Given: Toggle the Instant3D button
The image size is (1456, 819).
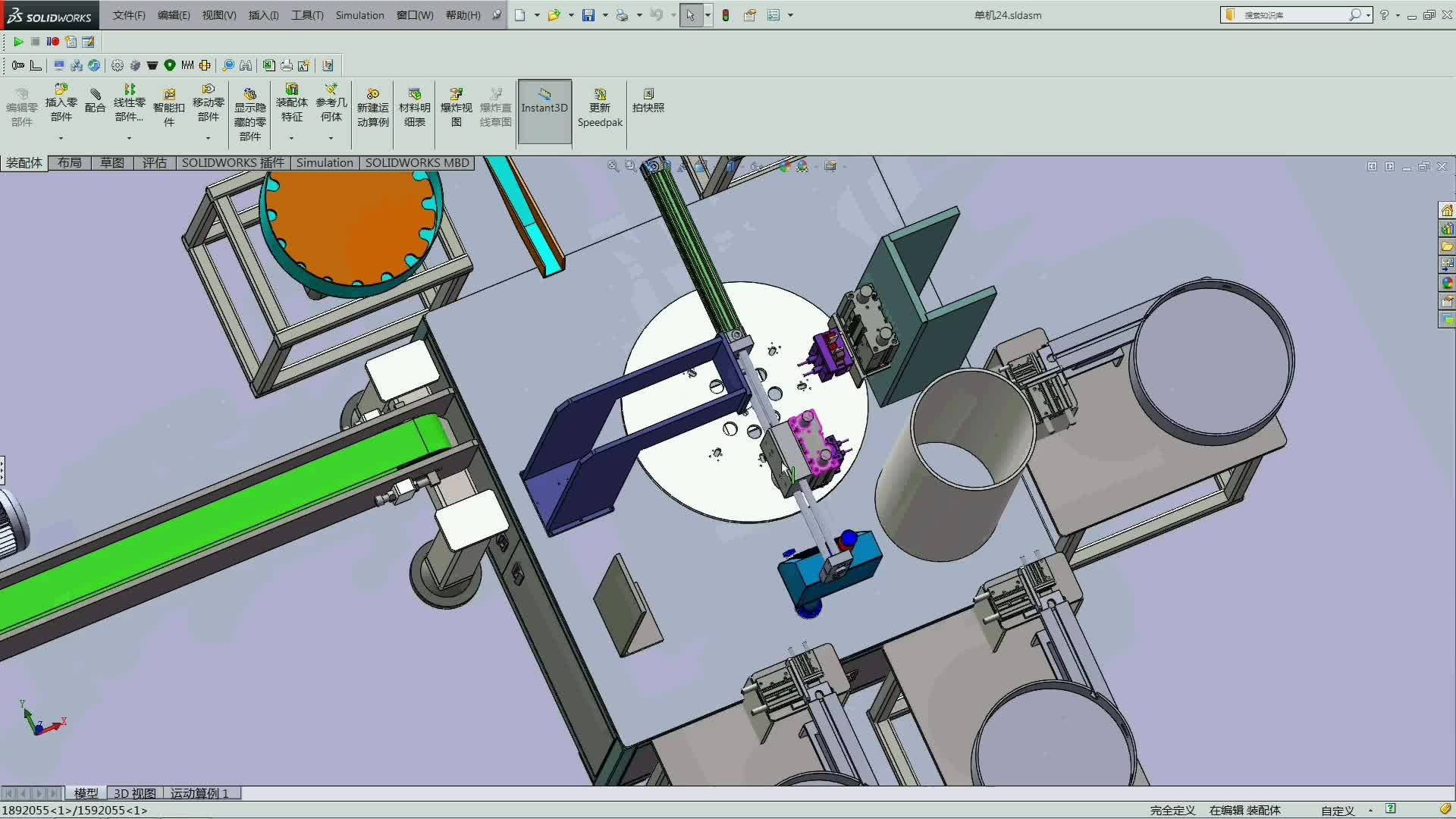Looking at the screenshot, I should click(x=544, y=111).
